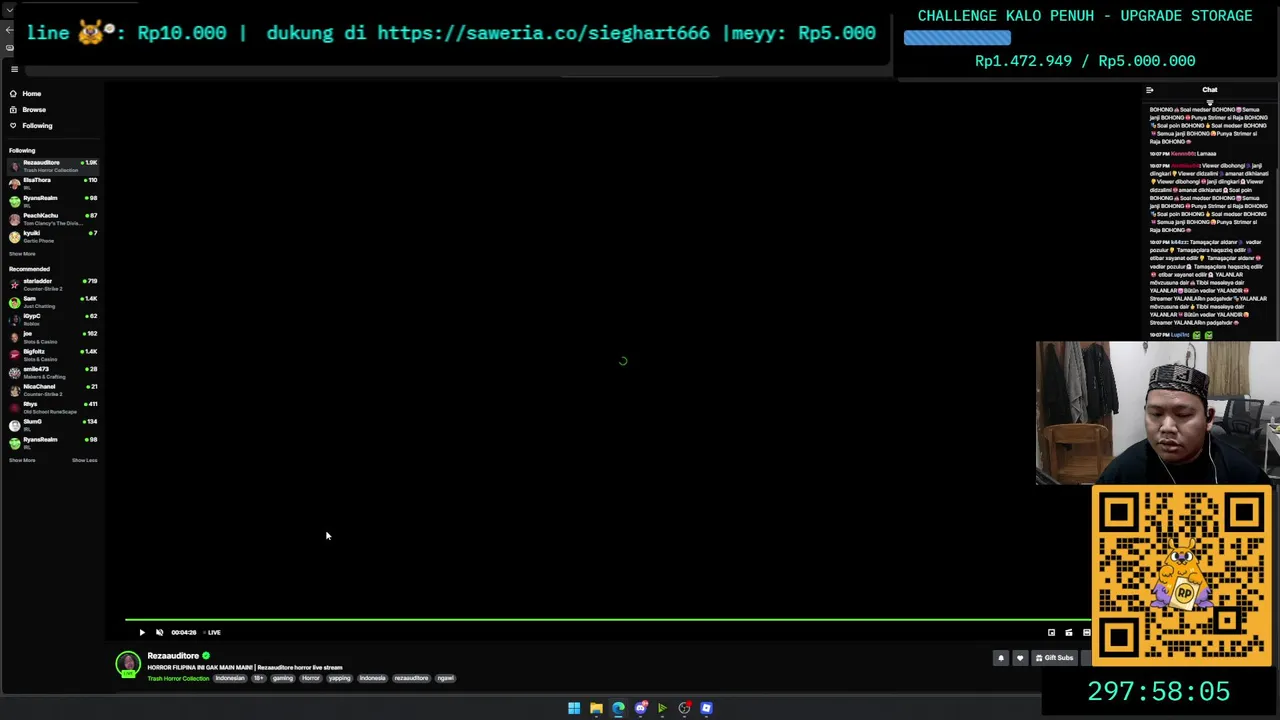Viewport: 1280px width, 720px height.
Task: Click the heart follow icon
Action: (1020, 658)
